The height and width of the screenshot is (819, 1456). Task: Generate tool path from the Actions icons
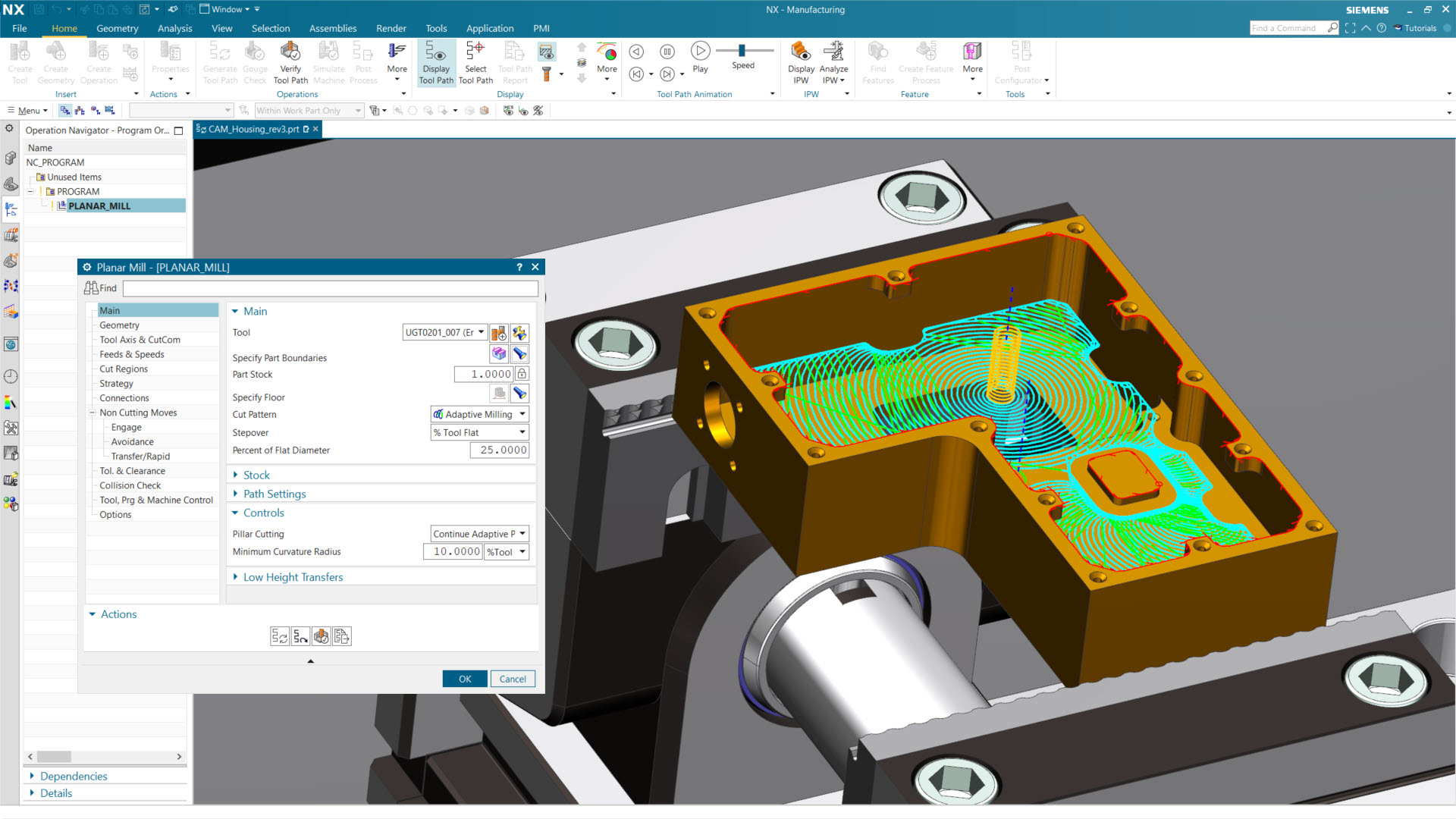coord(279,636)
